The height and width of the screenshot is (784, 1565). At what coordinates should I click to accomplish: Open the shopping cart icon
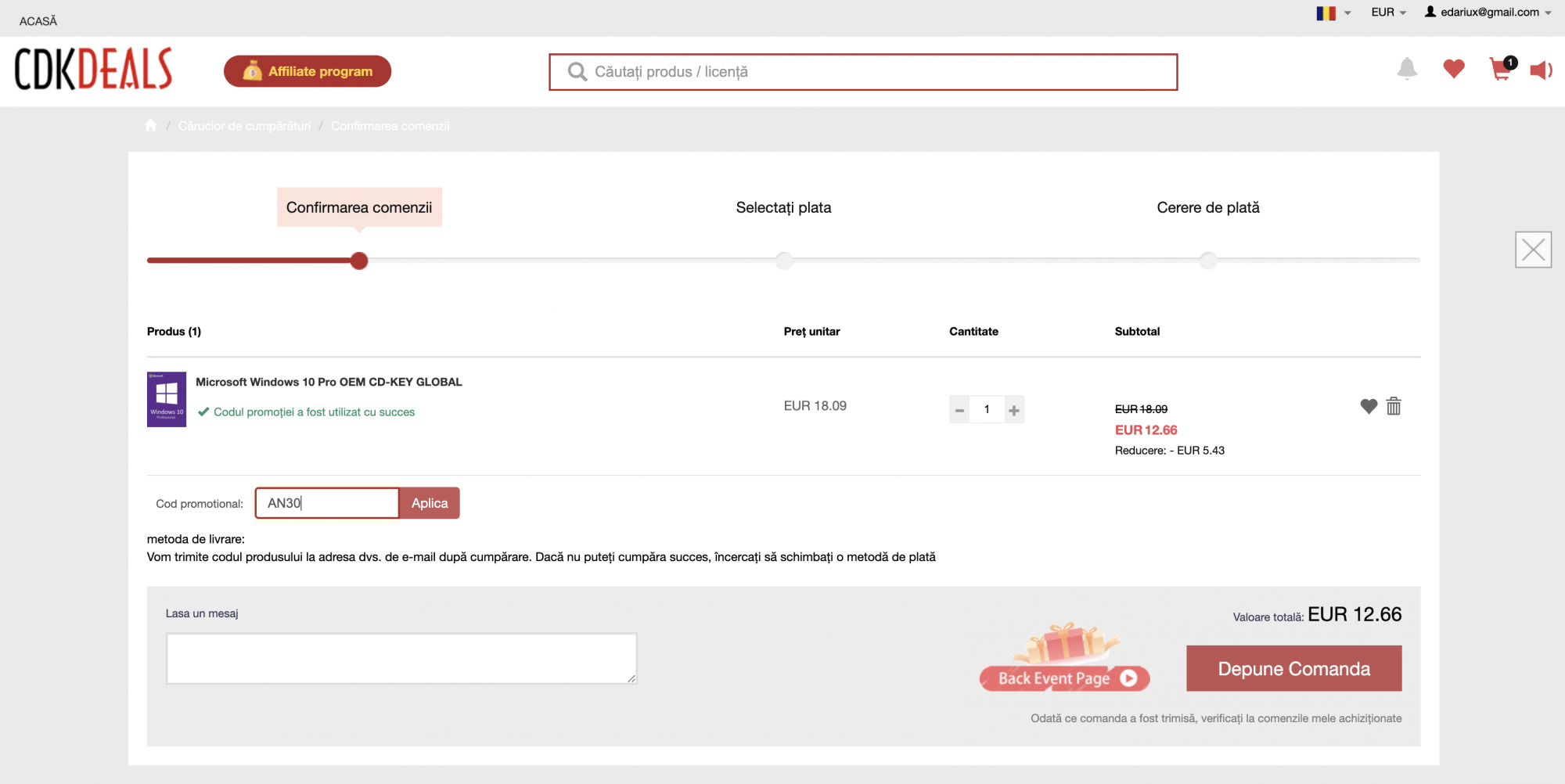1502,69
